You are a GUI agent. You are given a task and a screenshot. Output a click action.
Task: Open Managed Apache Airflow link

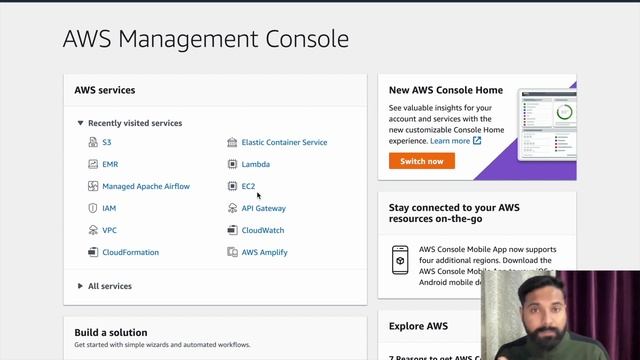point(146,186)
